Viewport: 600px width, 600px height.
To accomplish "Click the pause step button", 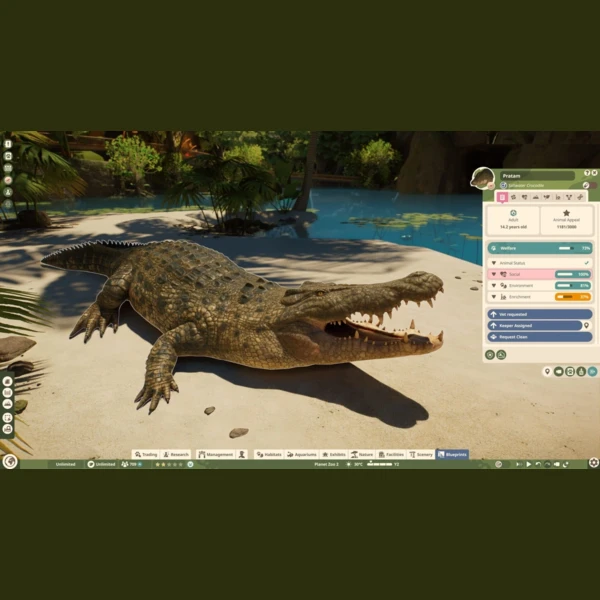I will (519, 464).
